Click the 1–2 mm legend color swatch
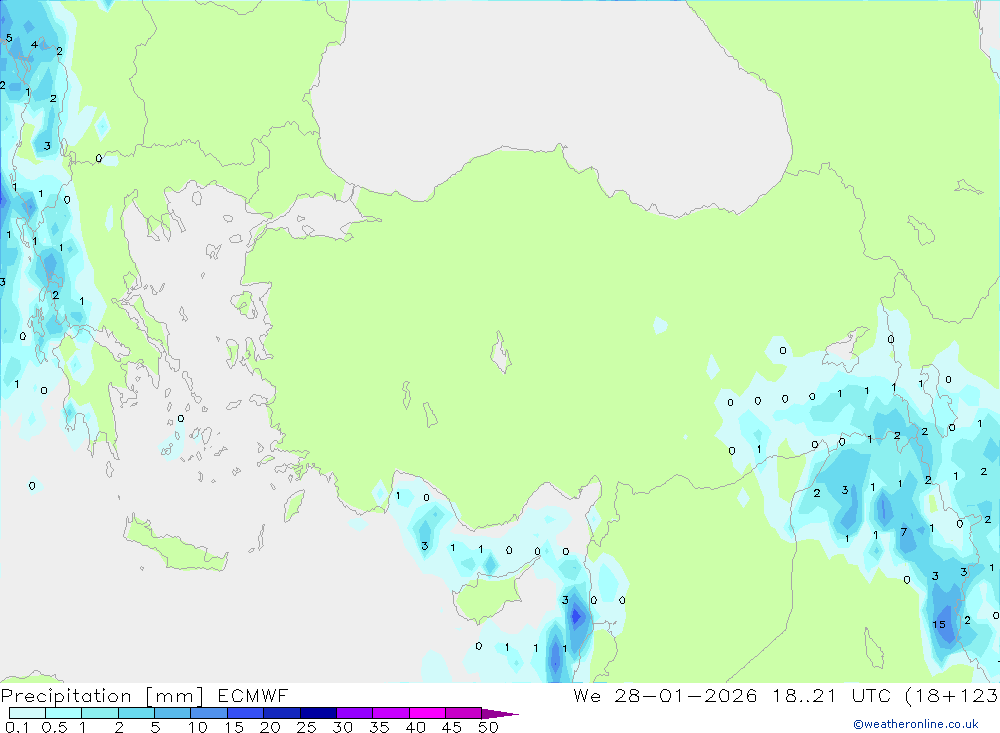The image size is (1000, 733). coord(99,713)
